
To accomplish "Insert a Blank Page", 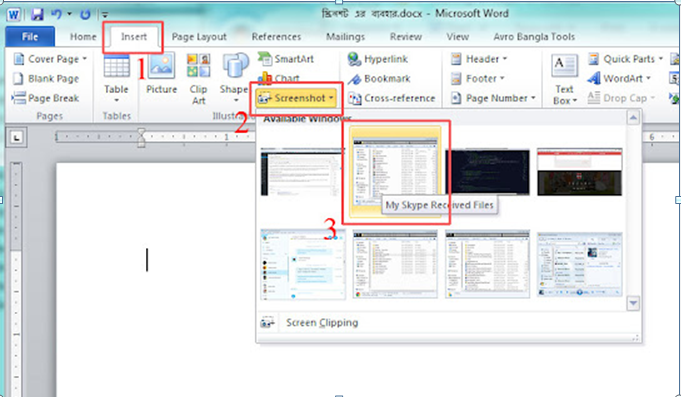I will tap(46, 79).
